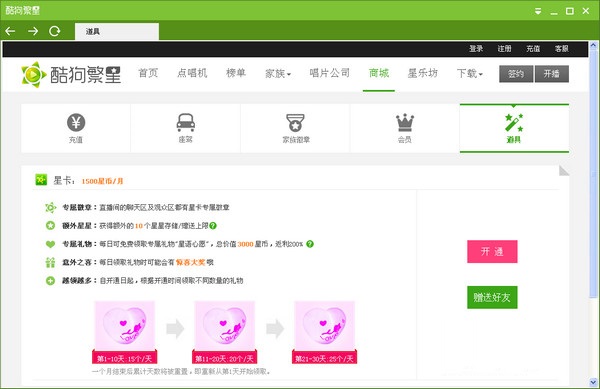The image size is (600, 389).
Task: Select the 道具 magic wand category
Action: (x=514, y=128)
